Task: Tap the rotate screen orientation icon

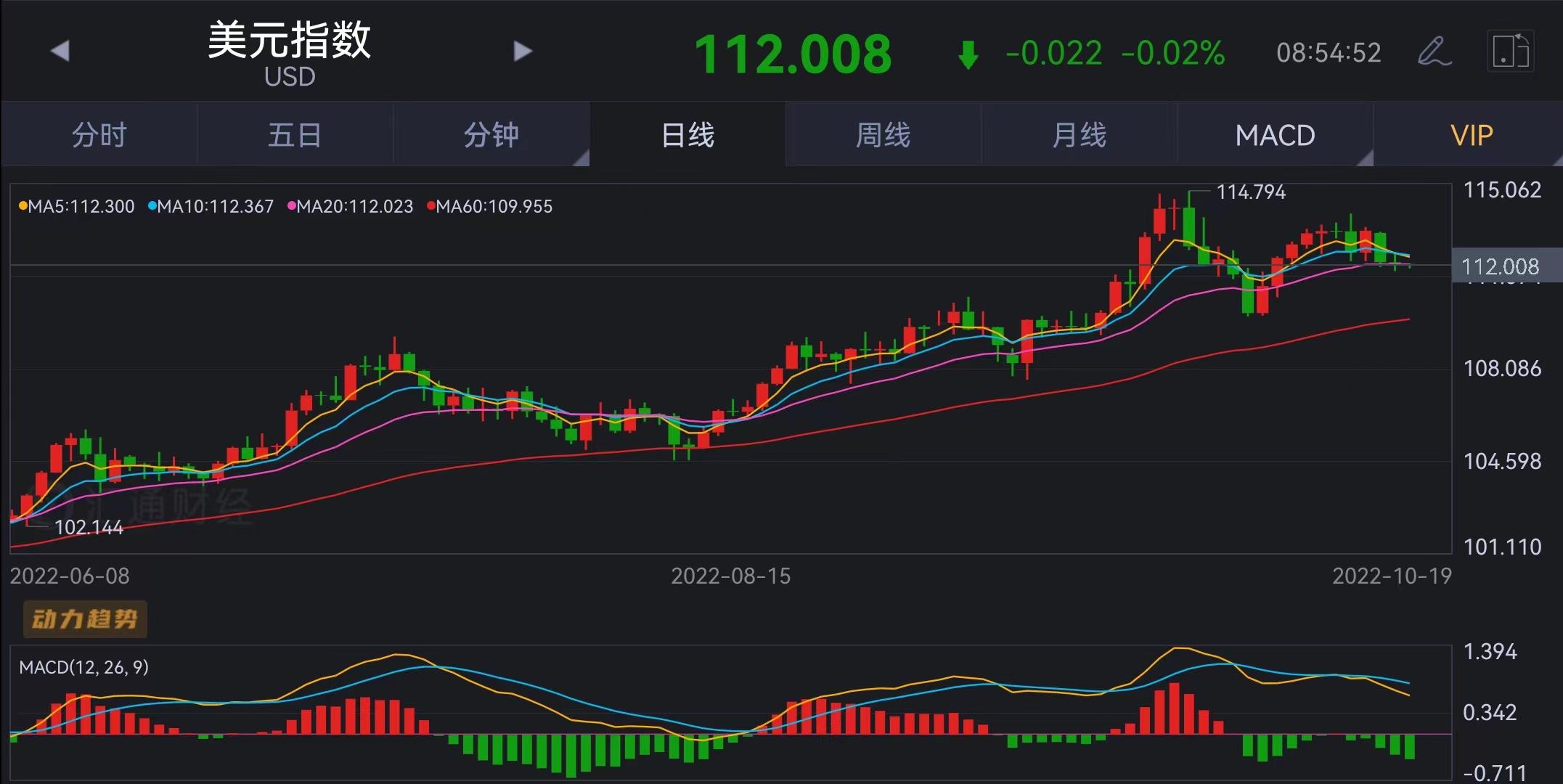Action: coord(1510,52)
